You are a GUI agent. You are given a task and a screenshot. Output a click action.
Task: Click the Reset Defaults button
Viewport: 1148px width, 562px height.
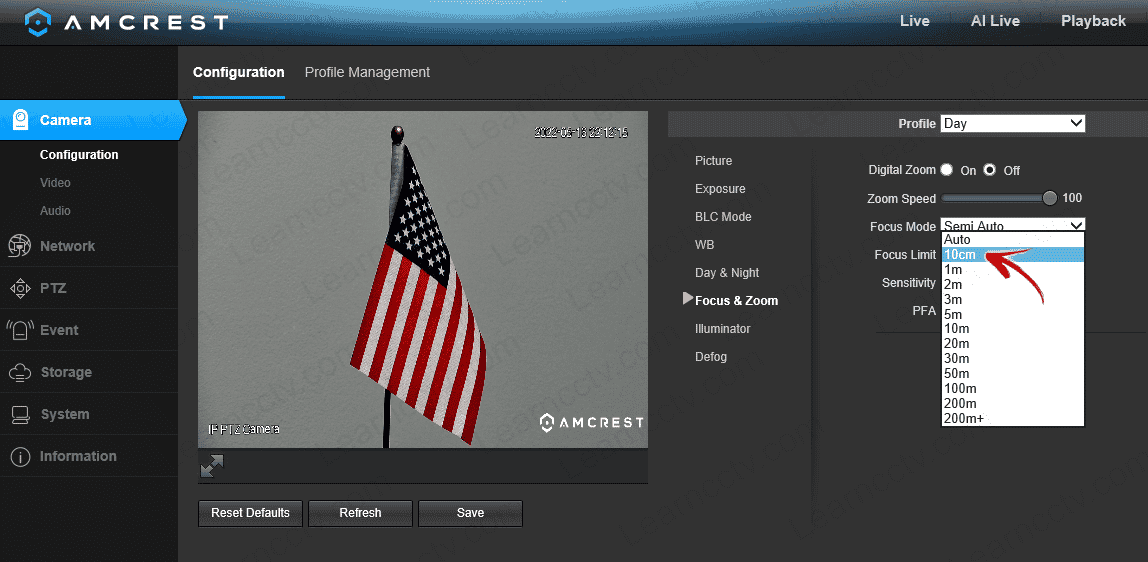(x=250, y=513)
